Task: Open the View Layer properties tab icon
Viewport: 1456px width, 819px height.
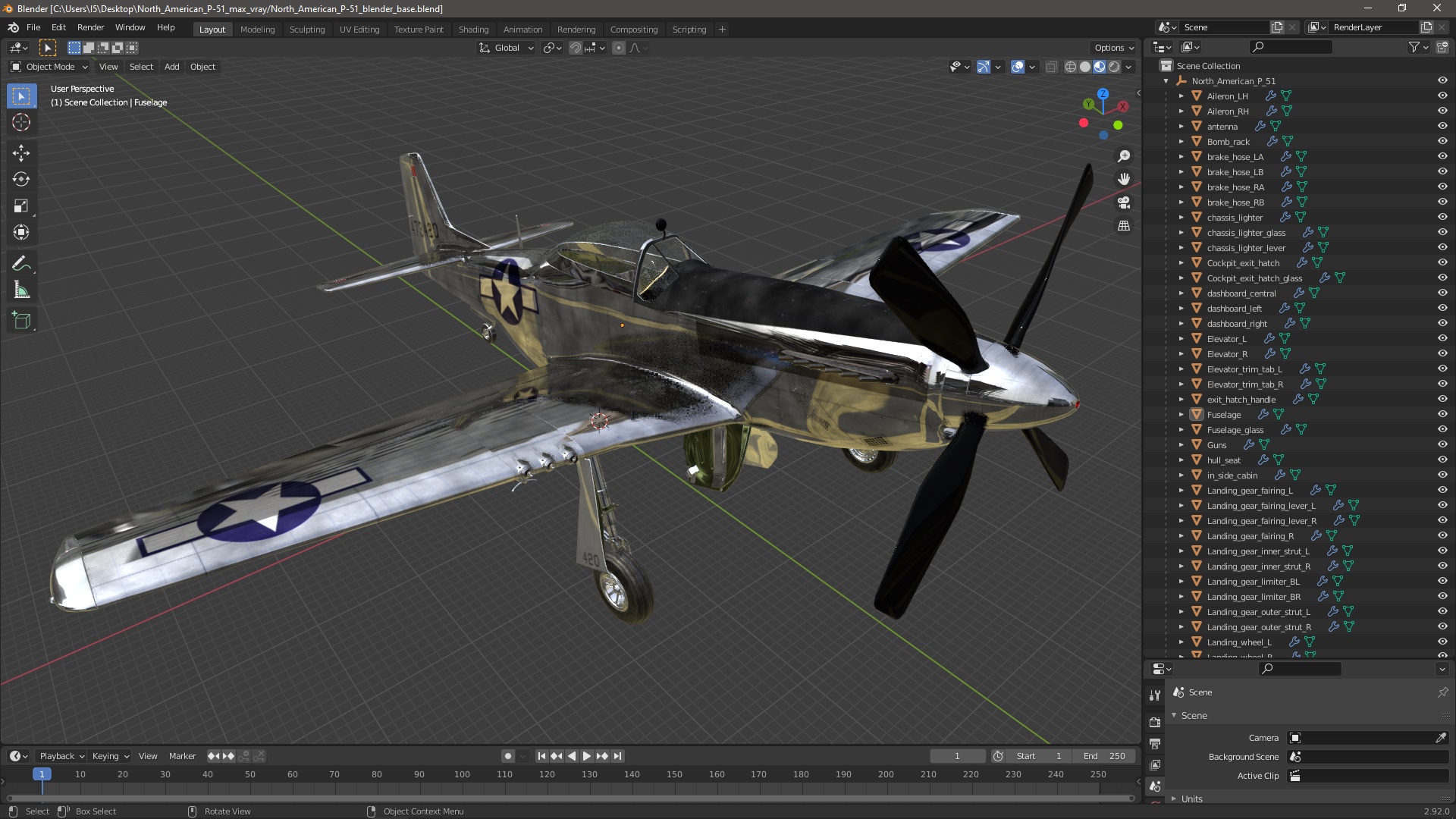Action: click(x=1155, y=764)
